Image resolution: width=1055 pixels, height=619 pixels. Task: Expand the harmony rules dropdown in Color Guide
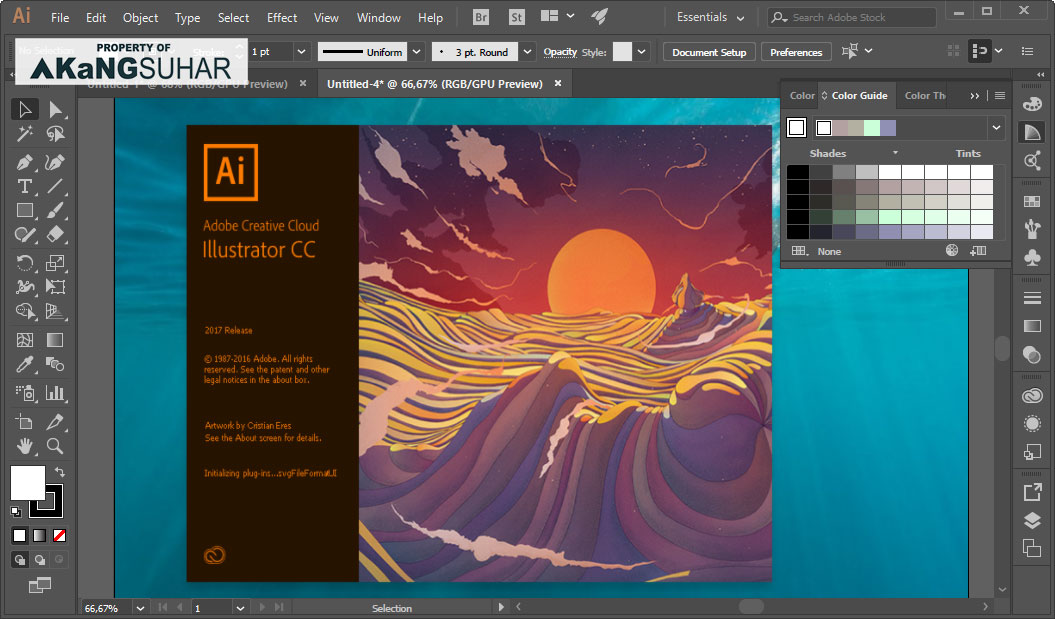pos(996,128)
